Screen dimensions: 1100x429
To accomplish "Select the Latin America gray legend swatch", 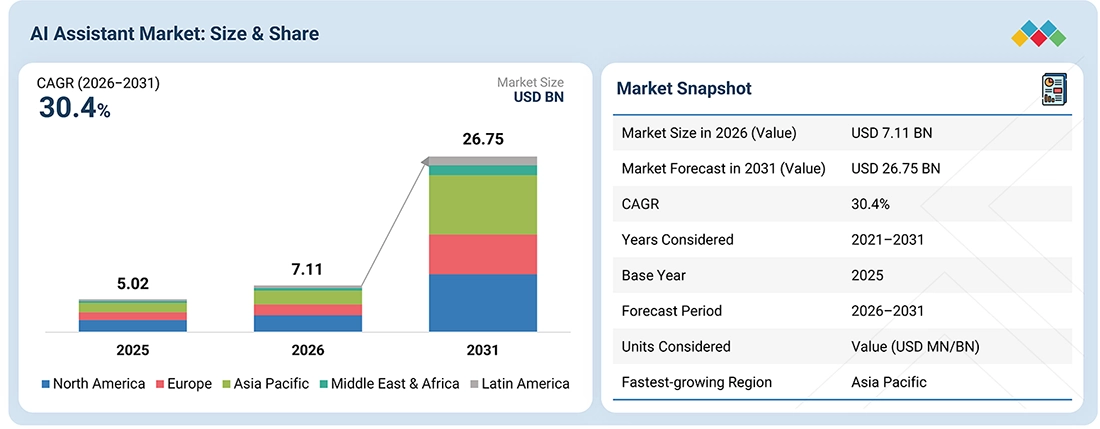I will [x=475, y=384].
